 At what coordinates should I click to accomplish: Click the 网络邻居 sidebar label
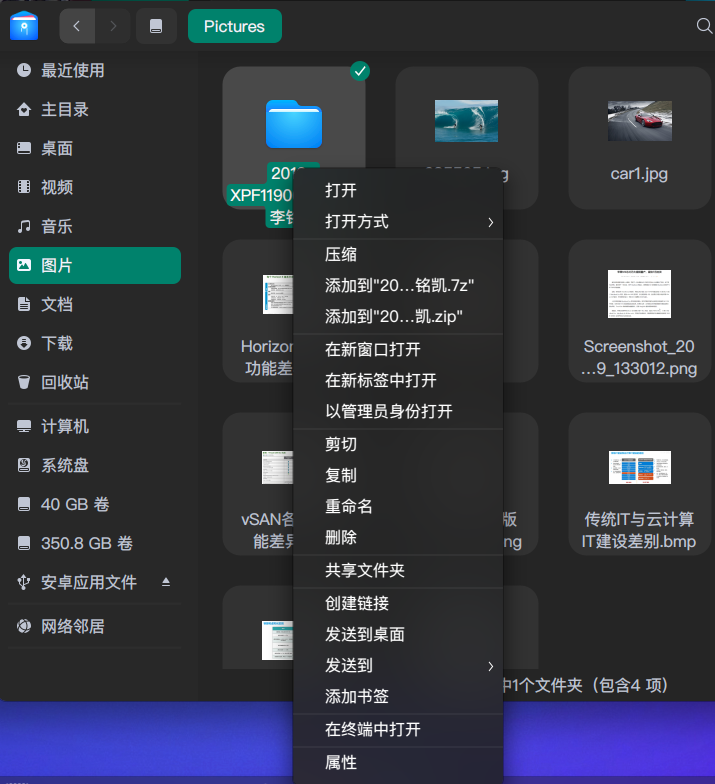[x=73, y=626]
